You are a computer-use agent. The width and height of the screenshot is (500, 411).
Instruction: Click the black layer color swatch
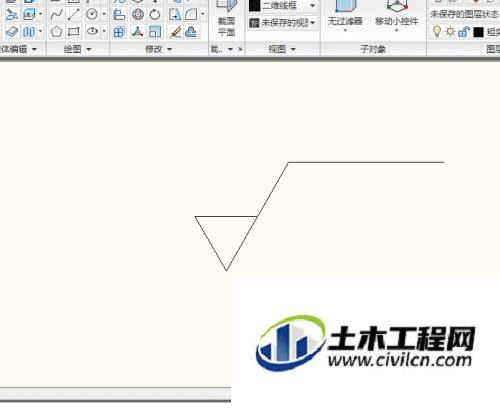(478, 32)
